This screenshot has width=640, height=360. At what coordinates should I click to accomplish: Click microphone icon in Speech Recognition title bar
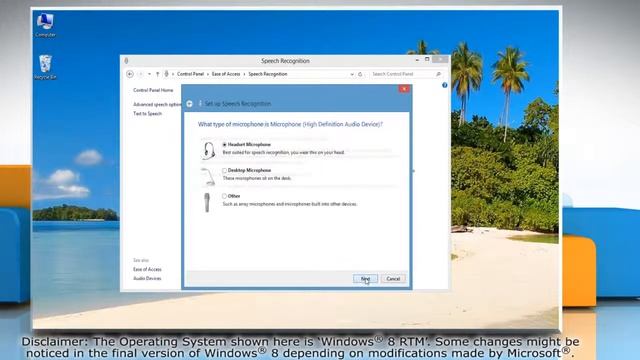tap(127, 61)
